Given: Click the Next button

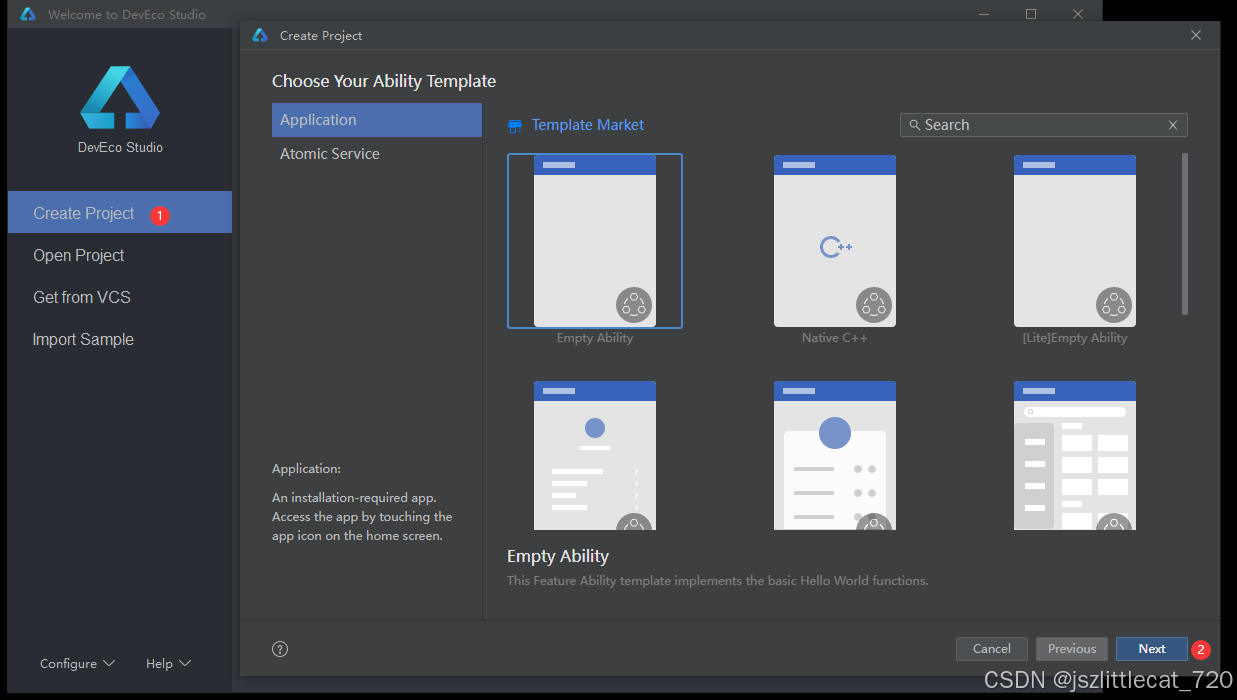Looking at the screenshot, I should tap(1152, 649).
